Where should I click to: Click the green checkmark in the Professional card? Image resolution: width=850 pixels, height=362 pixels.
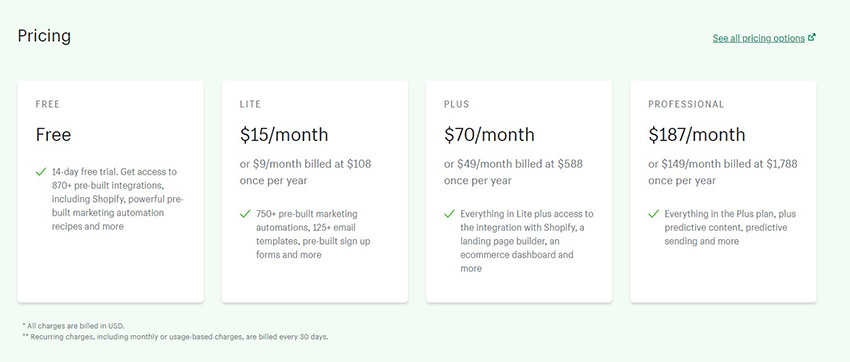pyautogui.click(x=654, y=214)
